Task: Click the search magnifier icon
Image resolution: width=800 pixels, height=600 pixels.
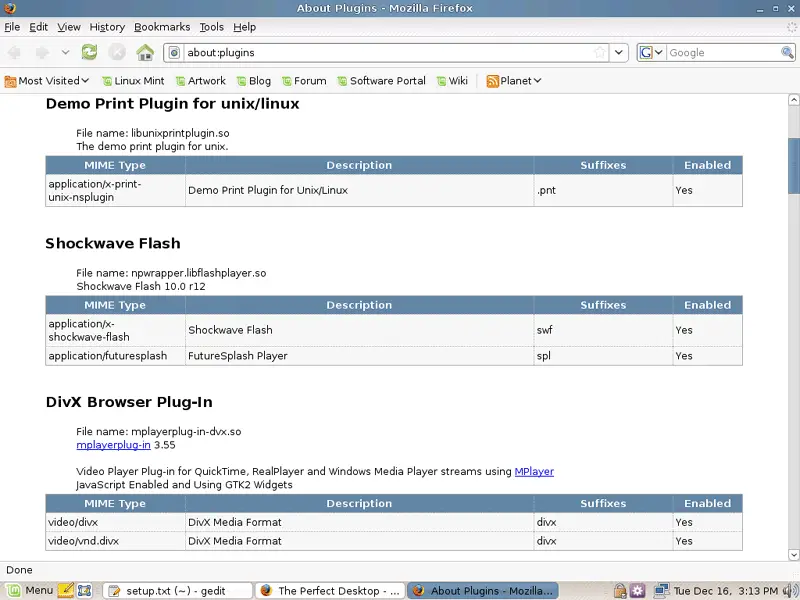Action: 787,52
